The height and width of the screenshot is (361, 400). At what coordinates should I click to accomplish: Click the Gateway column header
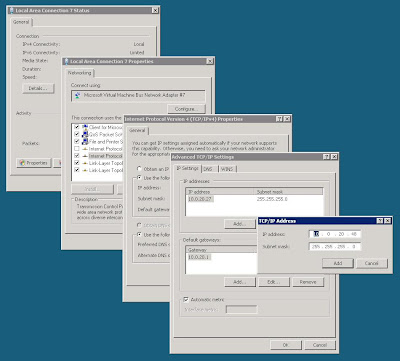click(x=221, y=250)
